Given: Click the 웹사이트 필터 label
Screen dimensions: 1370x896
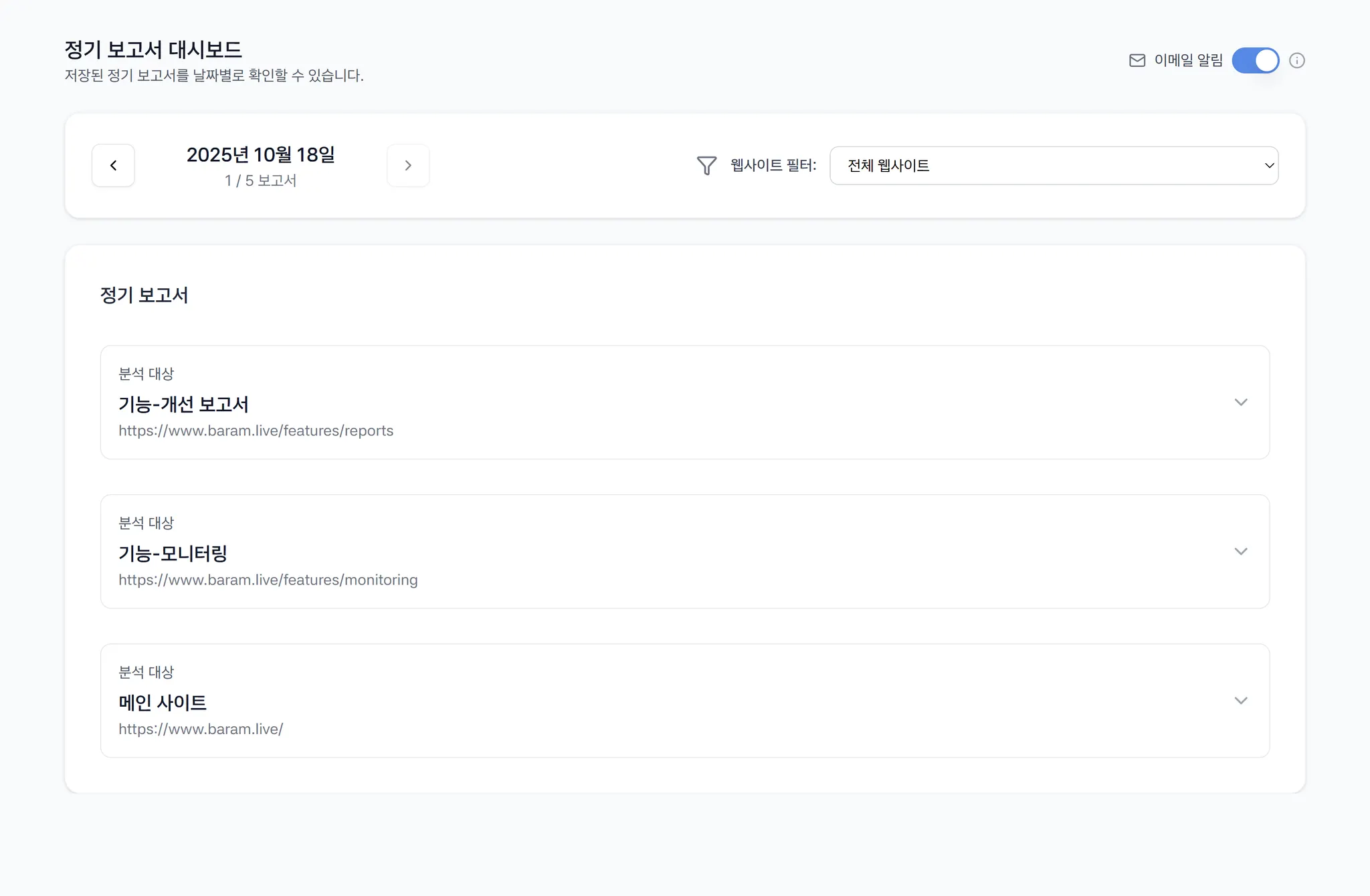Looking at the screenshot, I should click(x=773, y=165).
